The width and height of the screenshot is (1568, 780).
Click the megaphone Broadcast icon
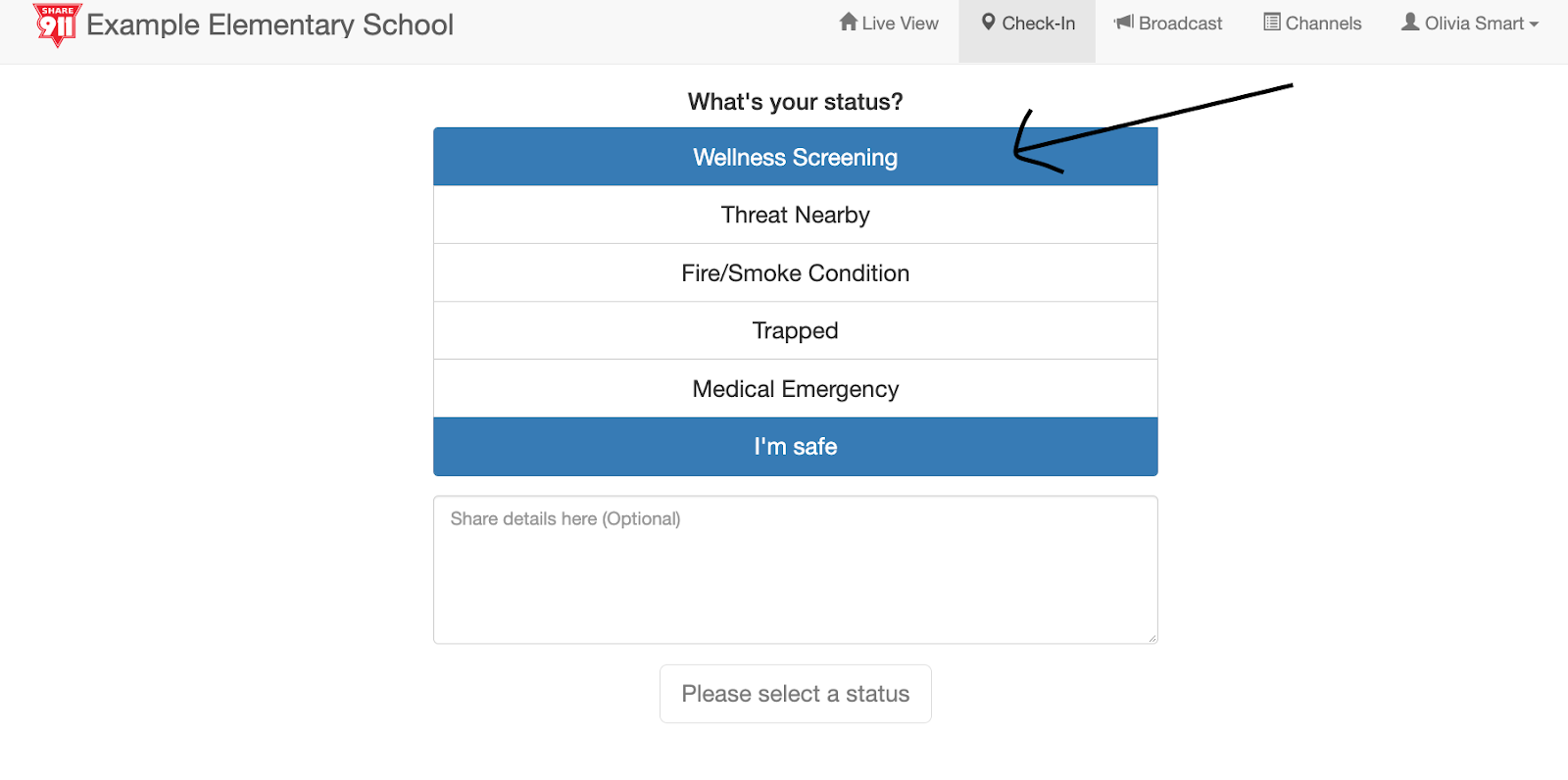point(1124,22)
